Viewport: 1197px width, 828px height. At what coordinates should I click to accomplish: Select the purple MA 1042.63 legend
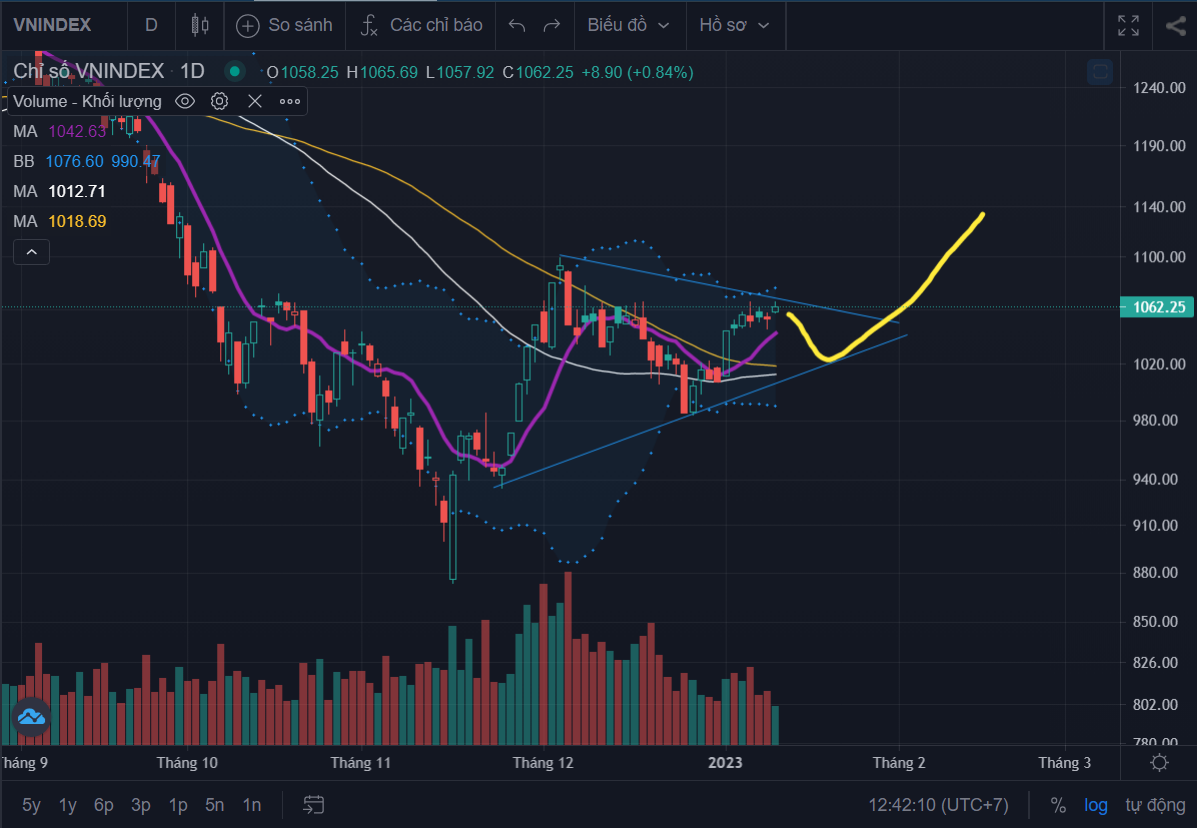(x=60, y=131)
